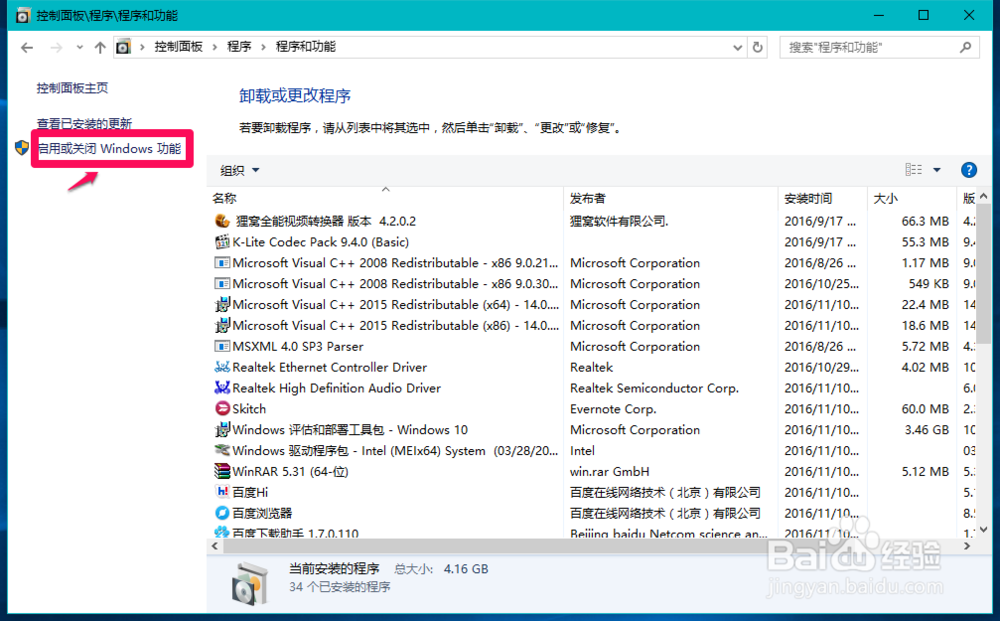Select 狸窝全能视频转换器 icon
The image size is (1000, 621).
click(222, 221)
